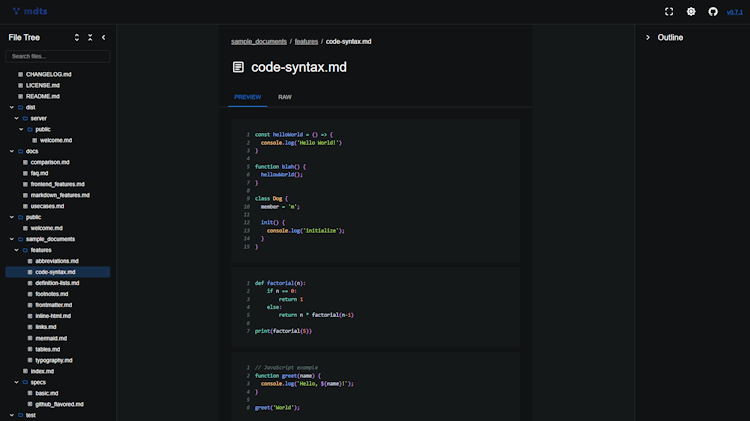The height and width of the screenshot is (421, 750).
Task: Collapse the docs folder
Action: (x=12, y=151)
